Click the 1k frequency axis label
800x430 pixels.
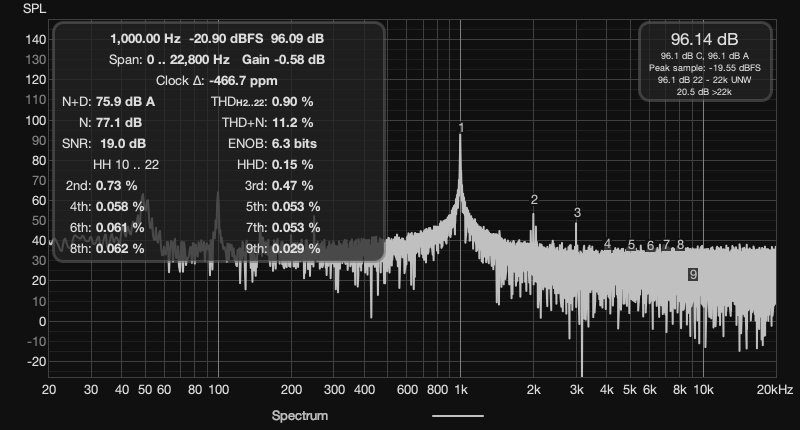pyautogui.click(x=460, y=389)
